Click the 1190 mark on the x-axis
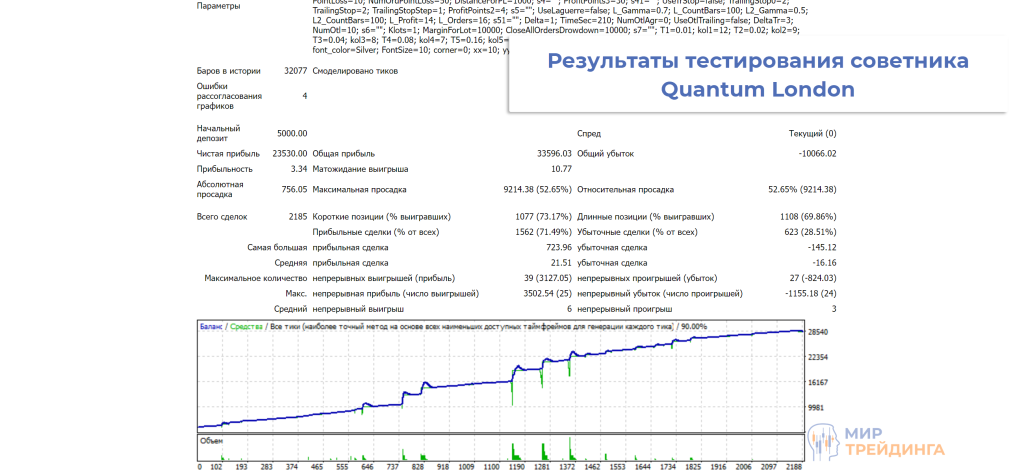Screen dimensions: 1024x473 coord(515,466)
